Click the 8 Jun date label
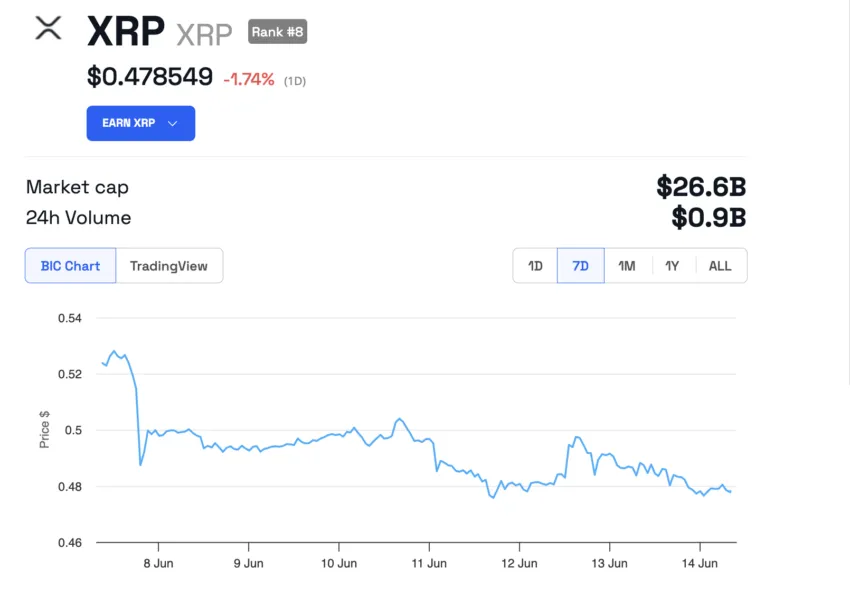 point(159,563)
